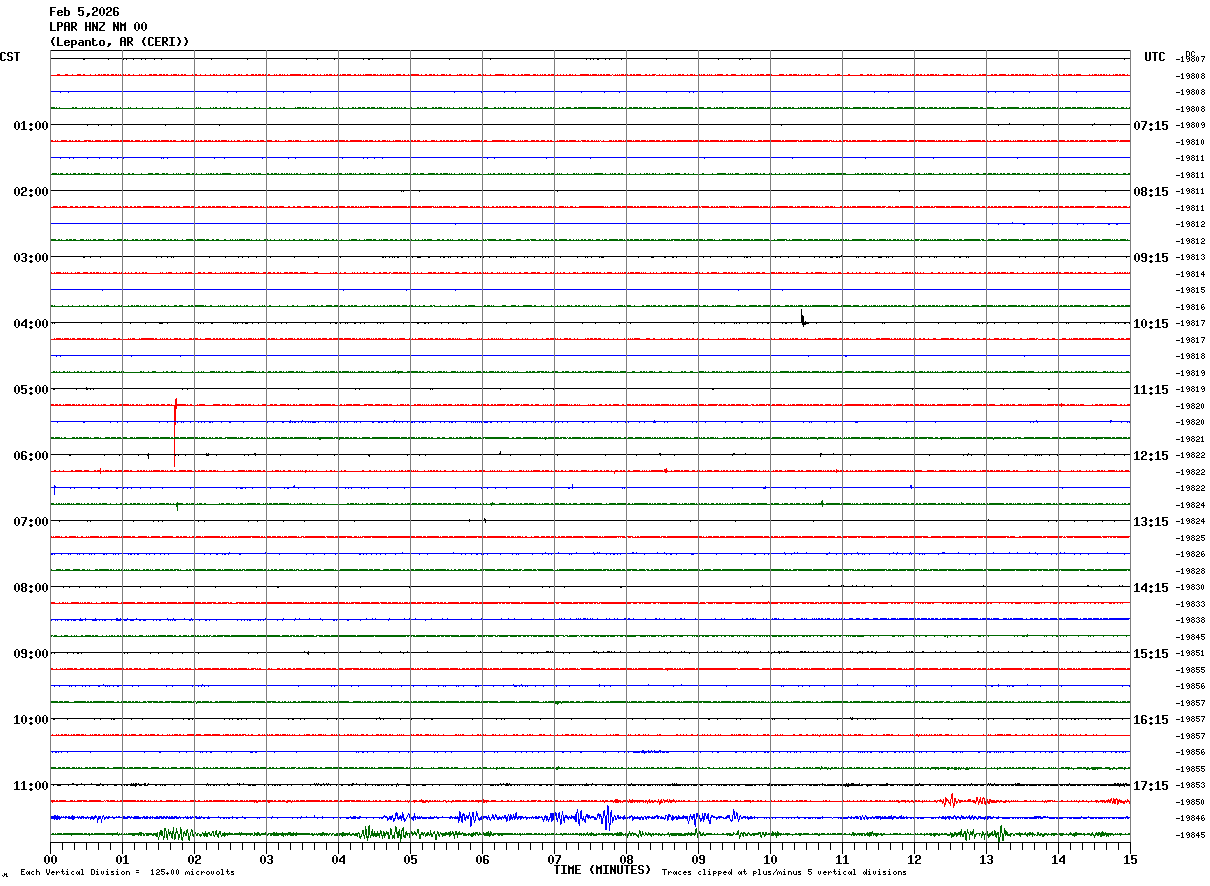Click the '09:00' CST hour label
Viewport: 1210px width, 886px height.
31,654
